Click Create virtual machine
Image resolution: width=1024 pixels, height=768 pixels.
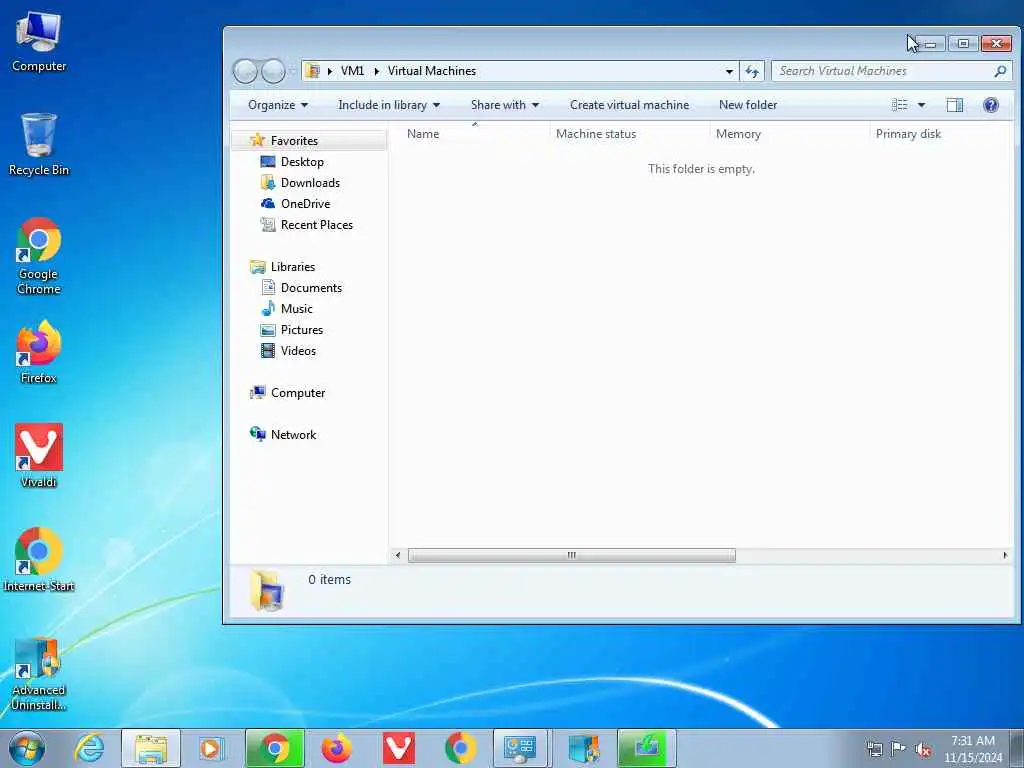pyautogui.click(x=630, y=105)
